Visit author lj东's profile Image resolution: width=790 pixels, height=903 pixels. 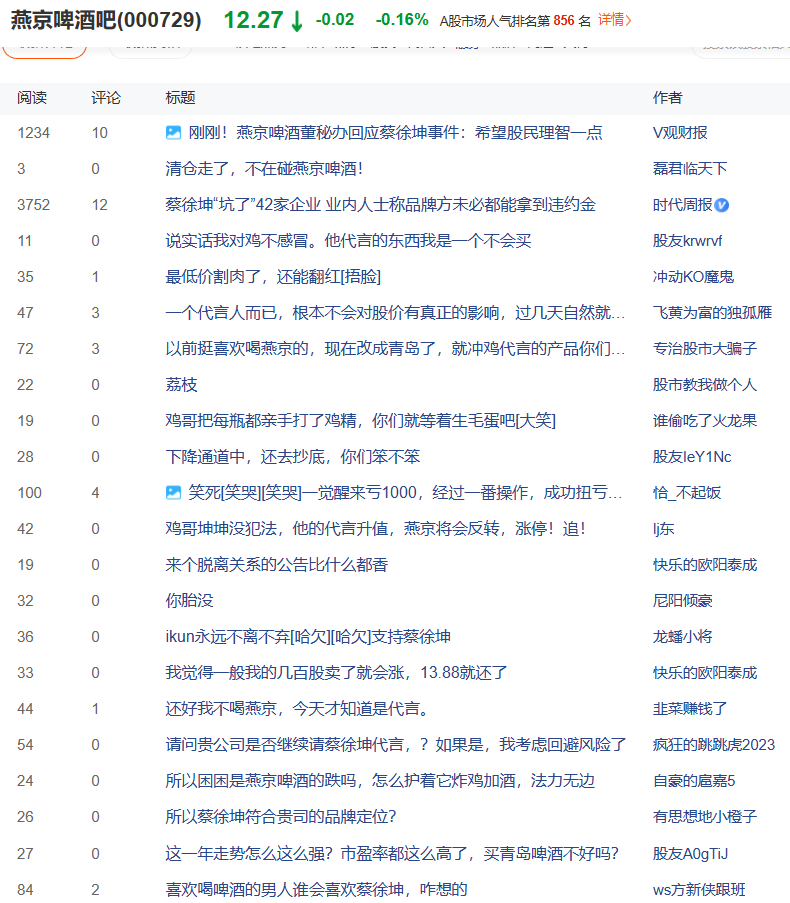(663, 529)
